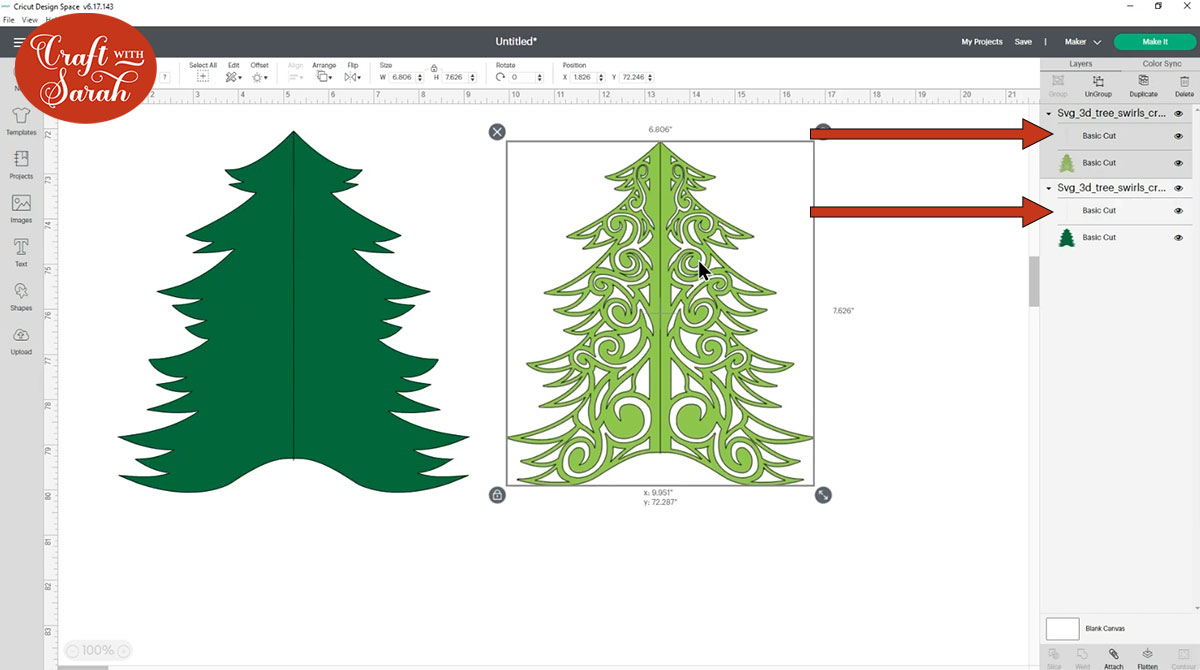Hide Basic Cut layer under first group
Screen dimensions: 1200x670
[1178, 136]
